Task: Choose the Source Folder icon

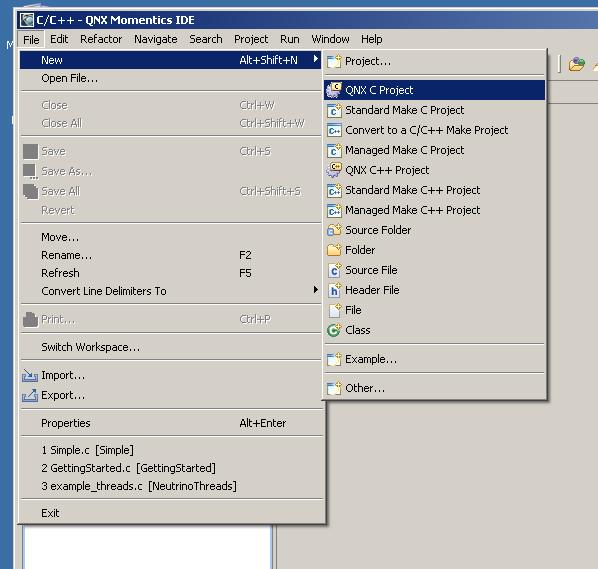Action: coord(334,230)
